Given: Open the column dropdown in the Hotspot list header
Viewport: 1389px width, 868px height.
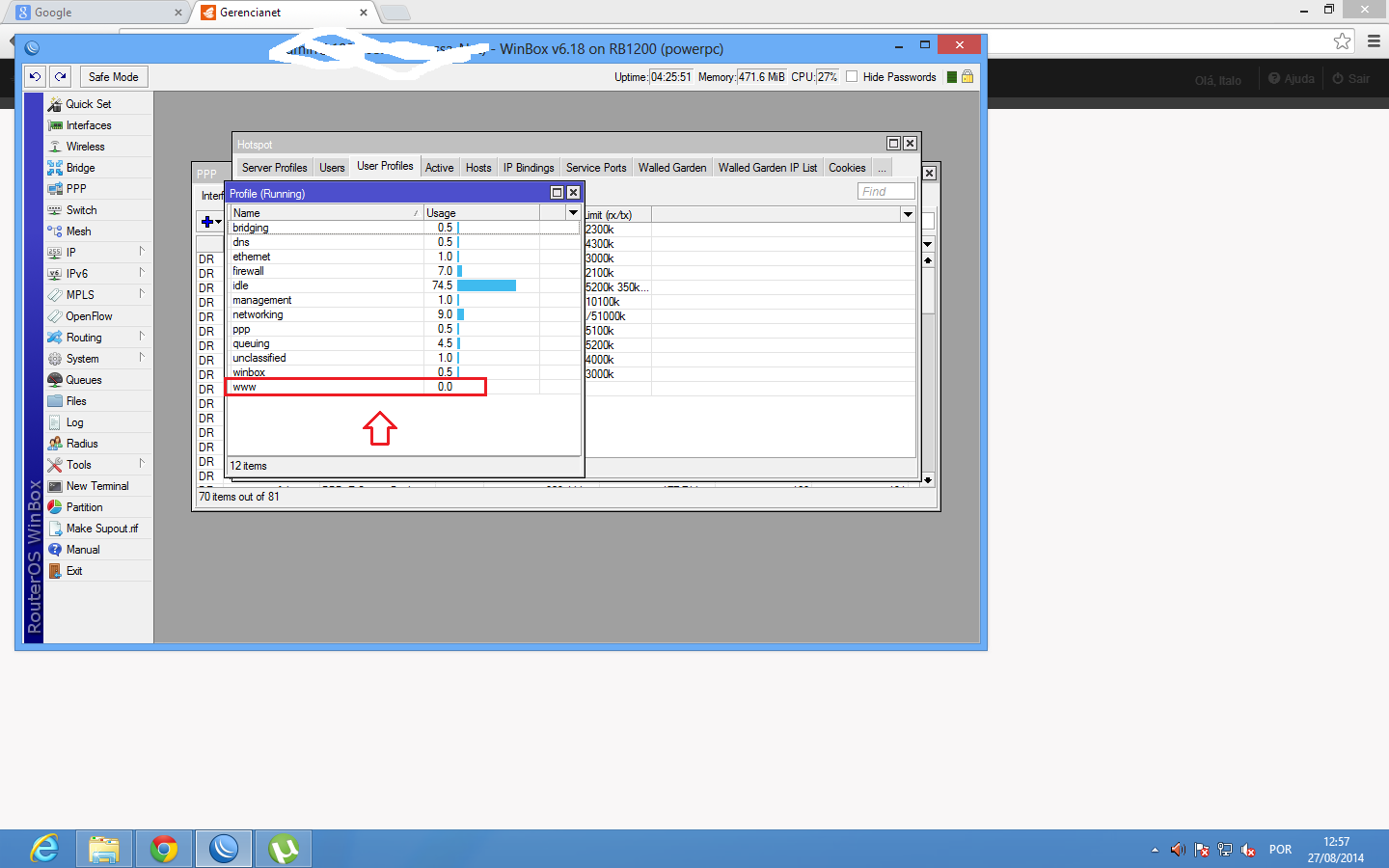Looking at the screenshot, I should click(x=908, y=214).
